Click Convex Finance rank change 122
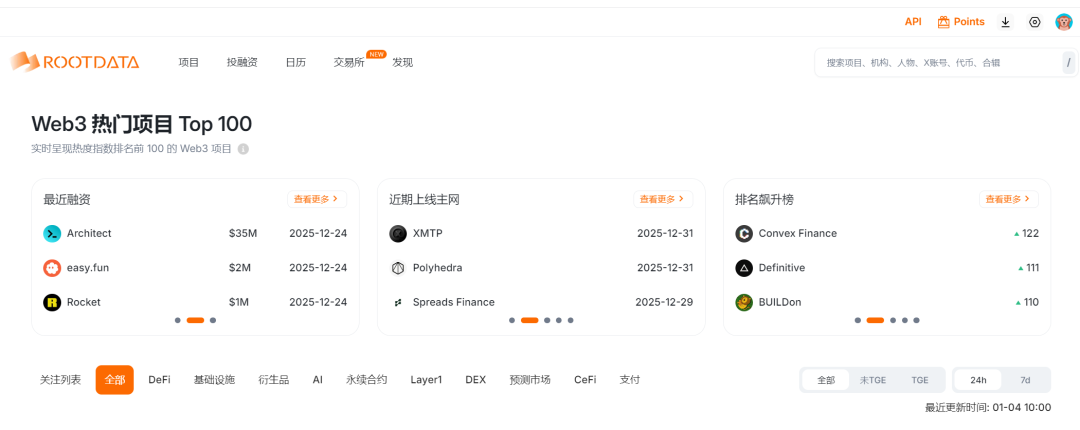1080x430 pixels. 1026,234
